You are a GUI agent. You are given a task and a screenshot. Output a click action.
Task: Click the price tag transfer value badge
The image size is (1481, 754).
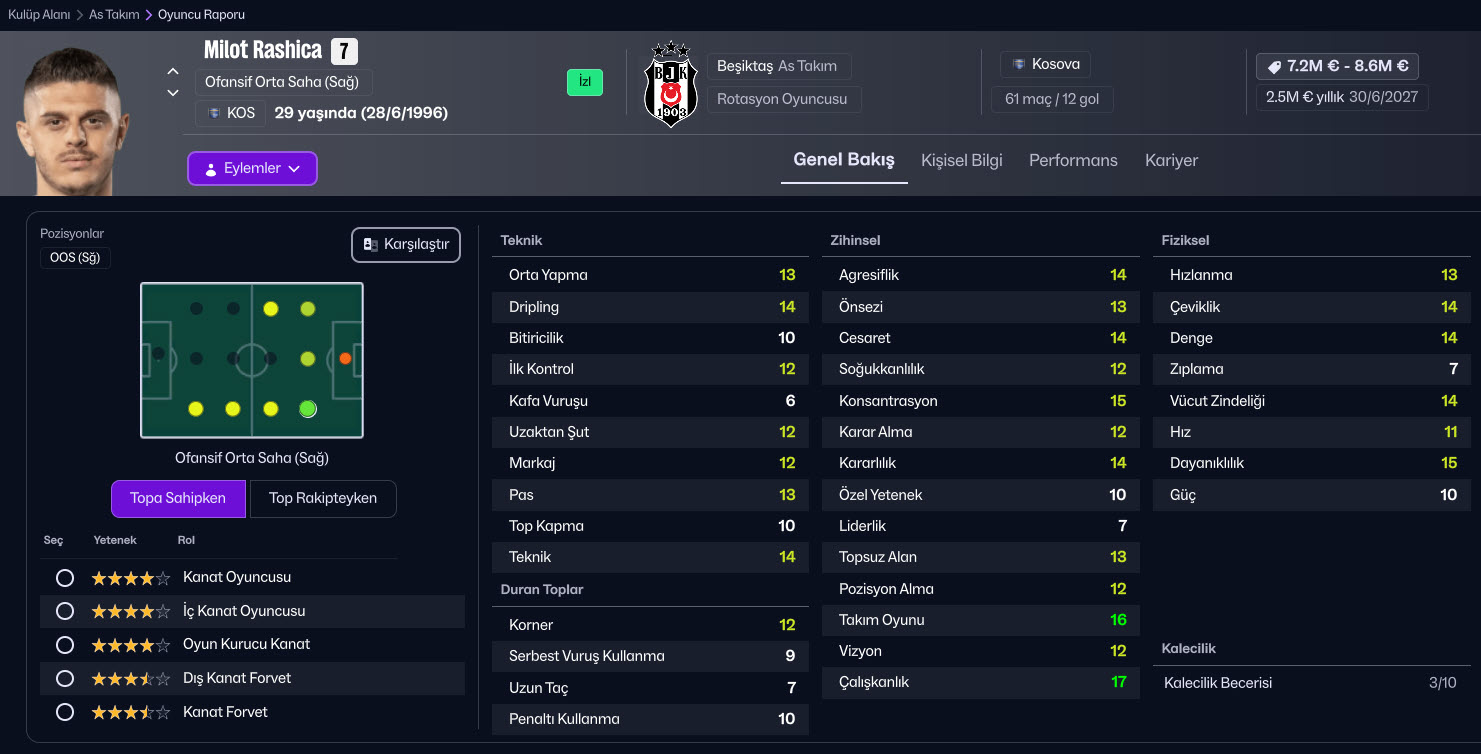1337,66
